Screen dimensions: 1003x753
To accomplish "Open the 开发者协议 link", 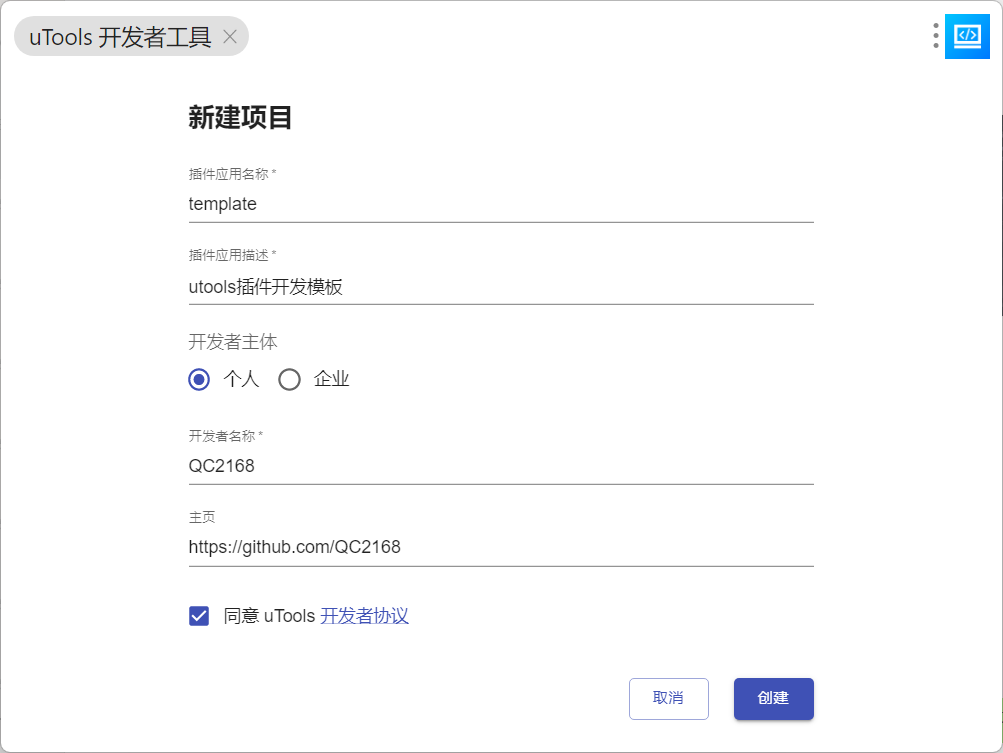I will [364, 615].
